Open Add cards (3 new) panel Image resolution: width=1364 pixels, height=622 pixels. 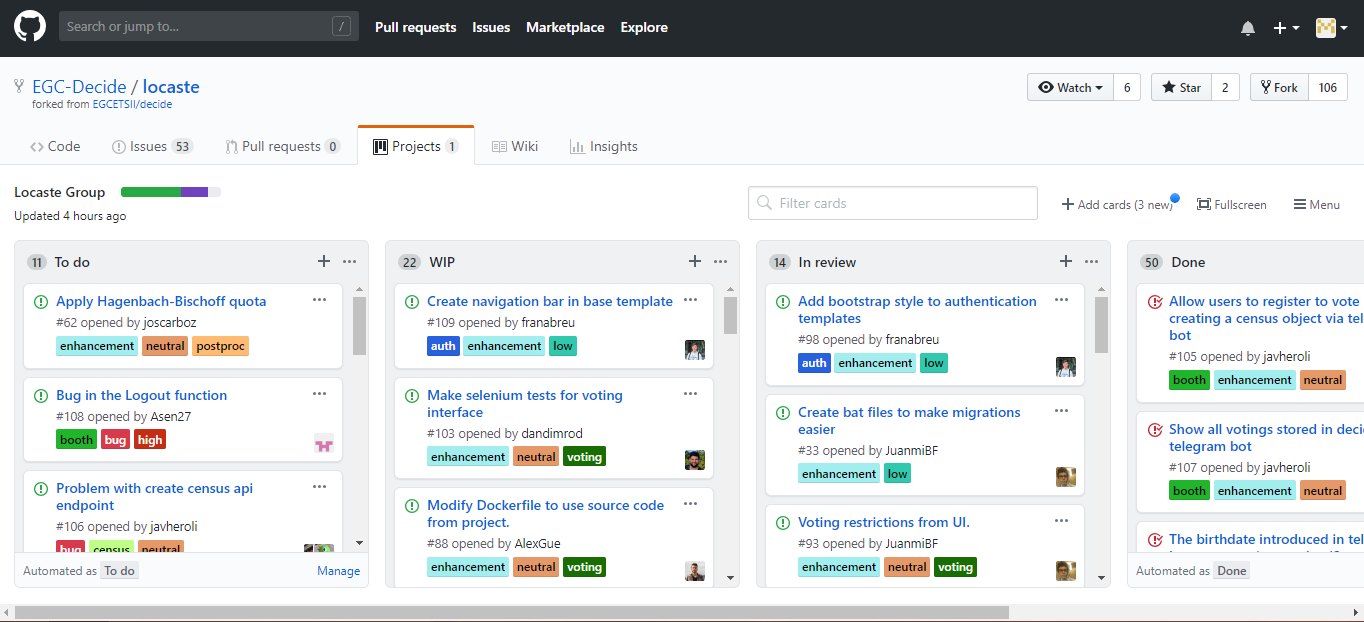point(1117,204)
